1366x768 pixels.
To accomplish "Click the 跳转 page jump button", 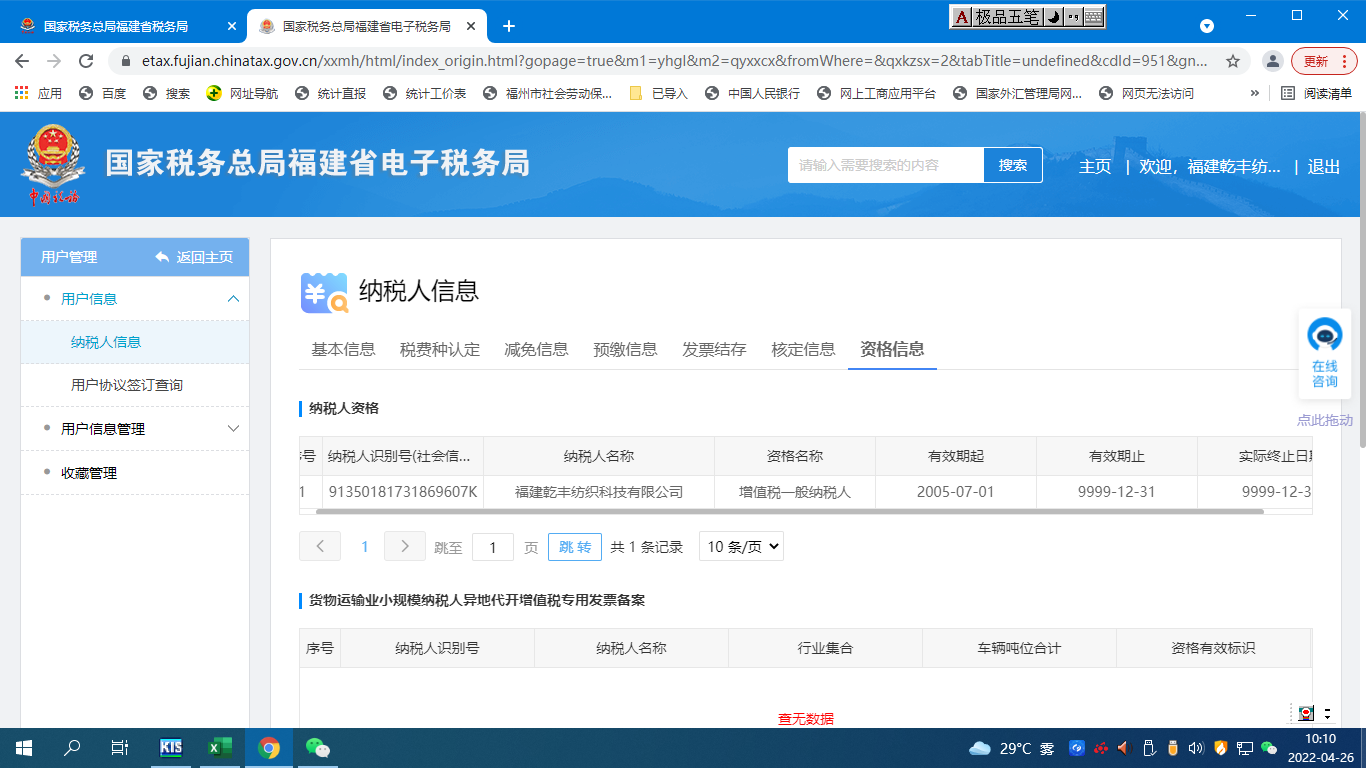I will 574,547.
